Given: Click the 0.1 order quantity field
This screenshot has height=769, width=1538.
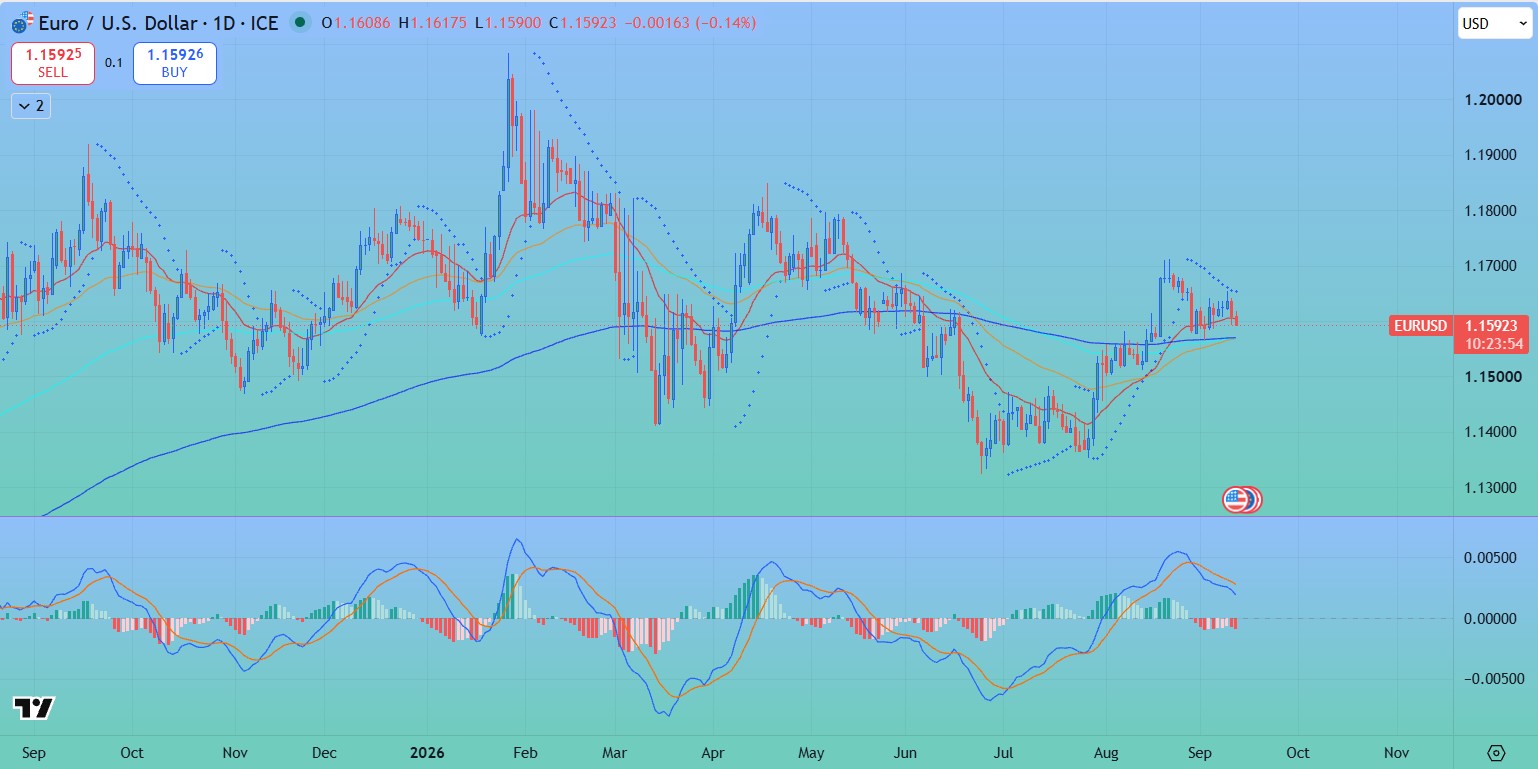Looking at the screenshot, I should (x=114, y=63).
